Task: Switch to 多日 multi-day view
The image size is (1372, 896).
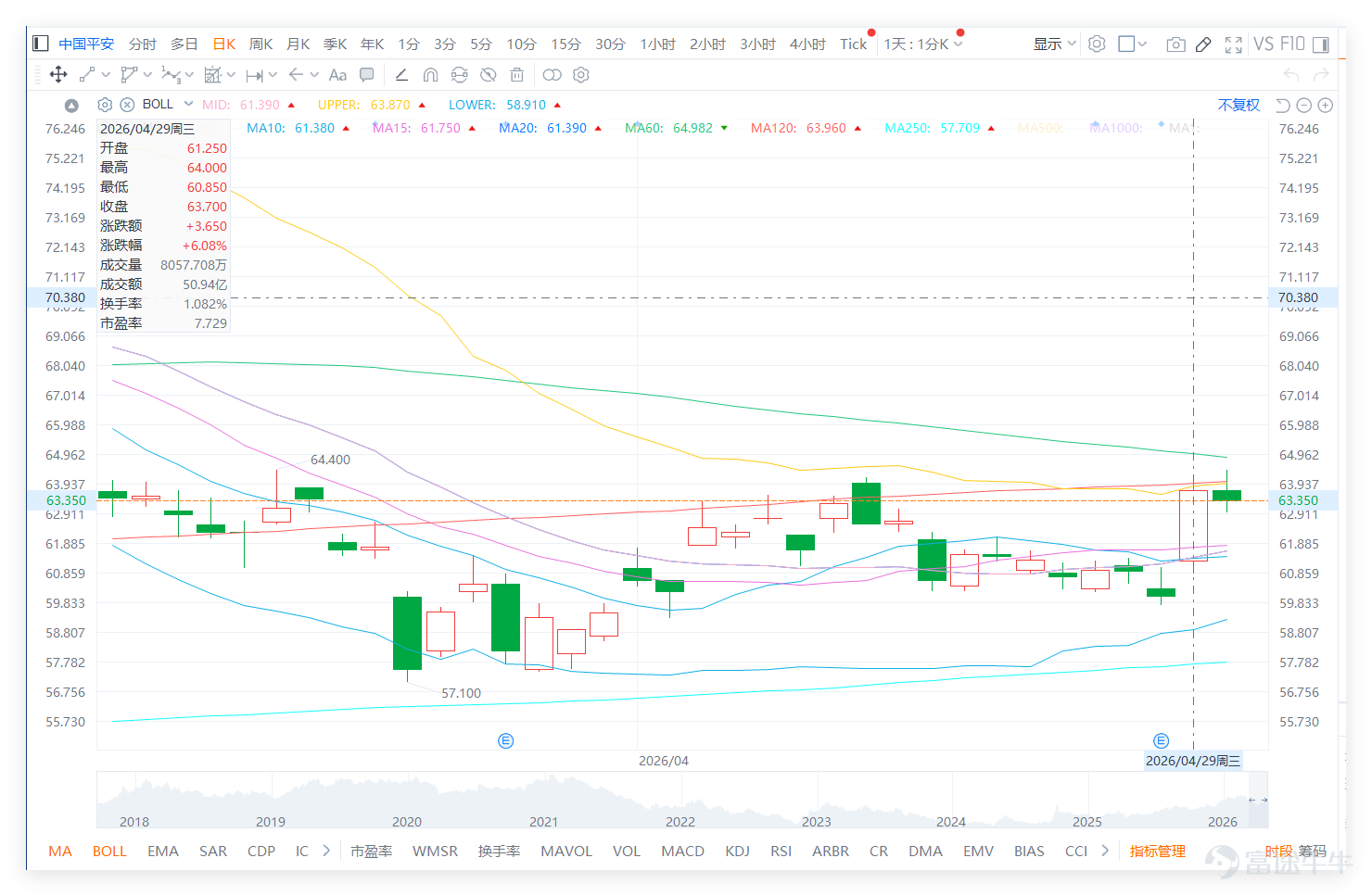Action: 184,44
